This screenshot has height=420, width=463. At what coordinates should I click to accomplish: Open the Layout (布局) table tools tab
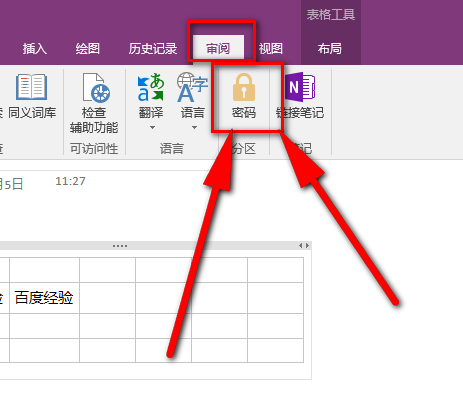click(330, 49)
